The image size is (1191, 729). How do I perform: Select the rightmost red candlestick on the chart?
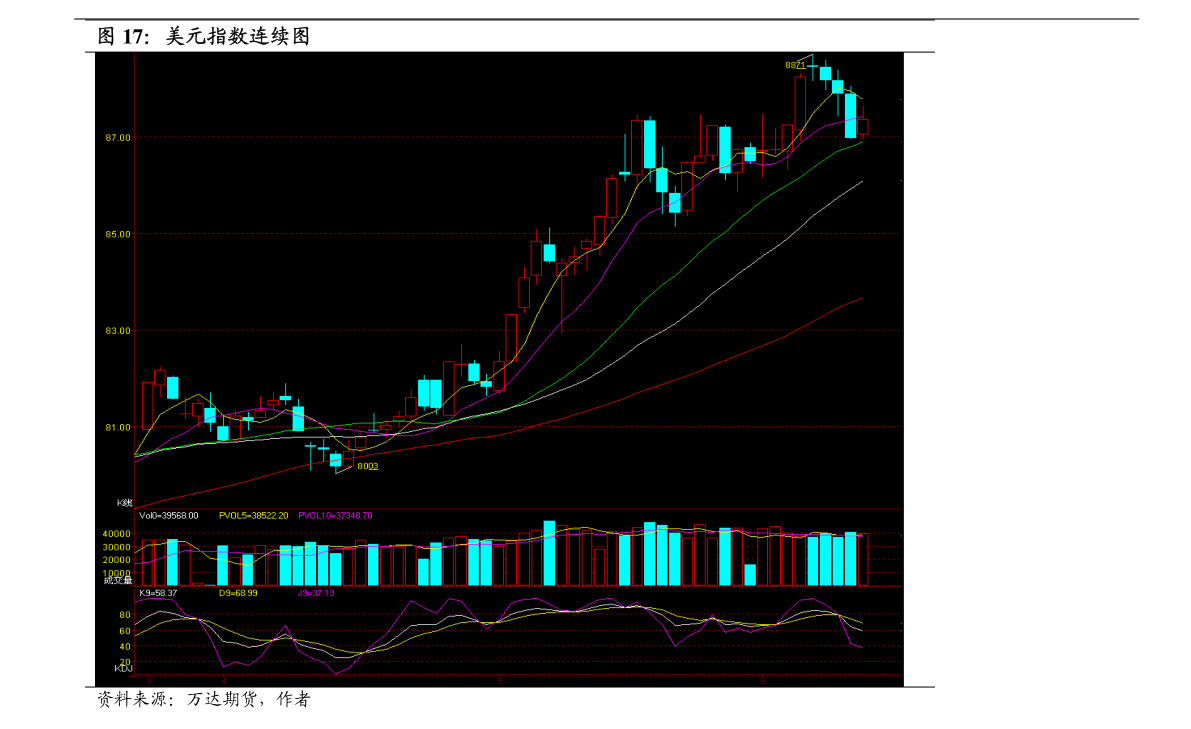(x=863, y=127)
